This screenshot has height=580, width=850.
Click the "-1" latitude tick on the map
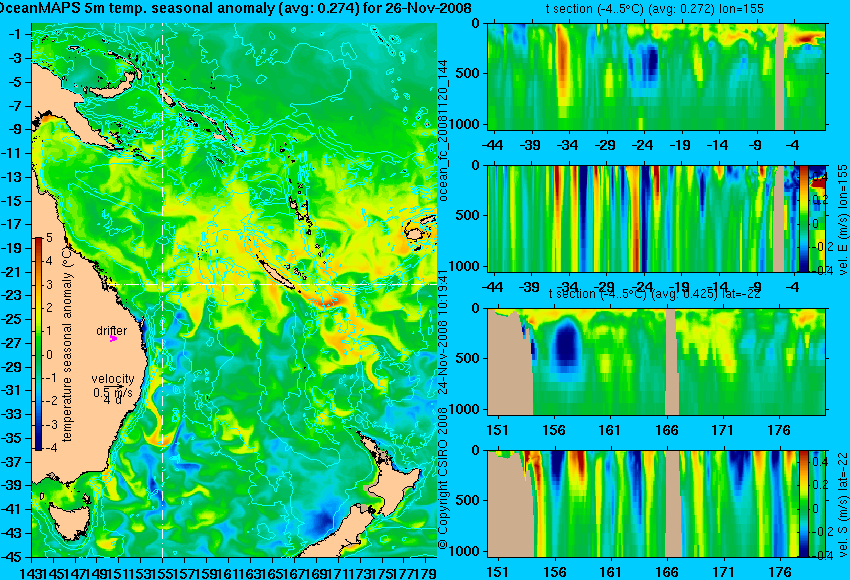17,34
